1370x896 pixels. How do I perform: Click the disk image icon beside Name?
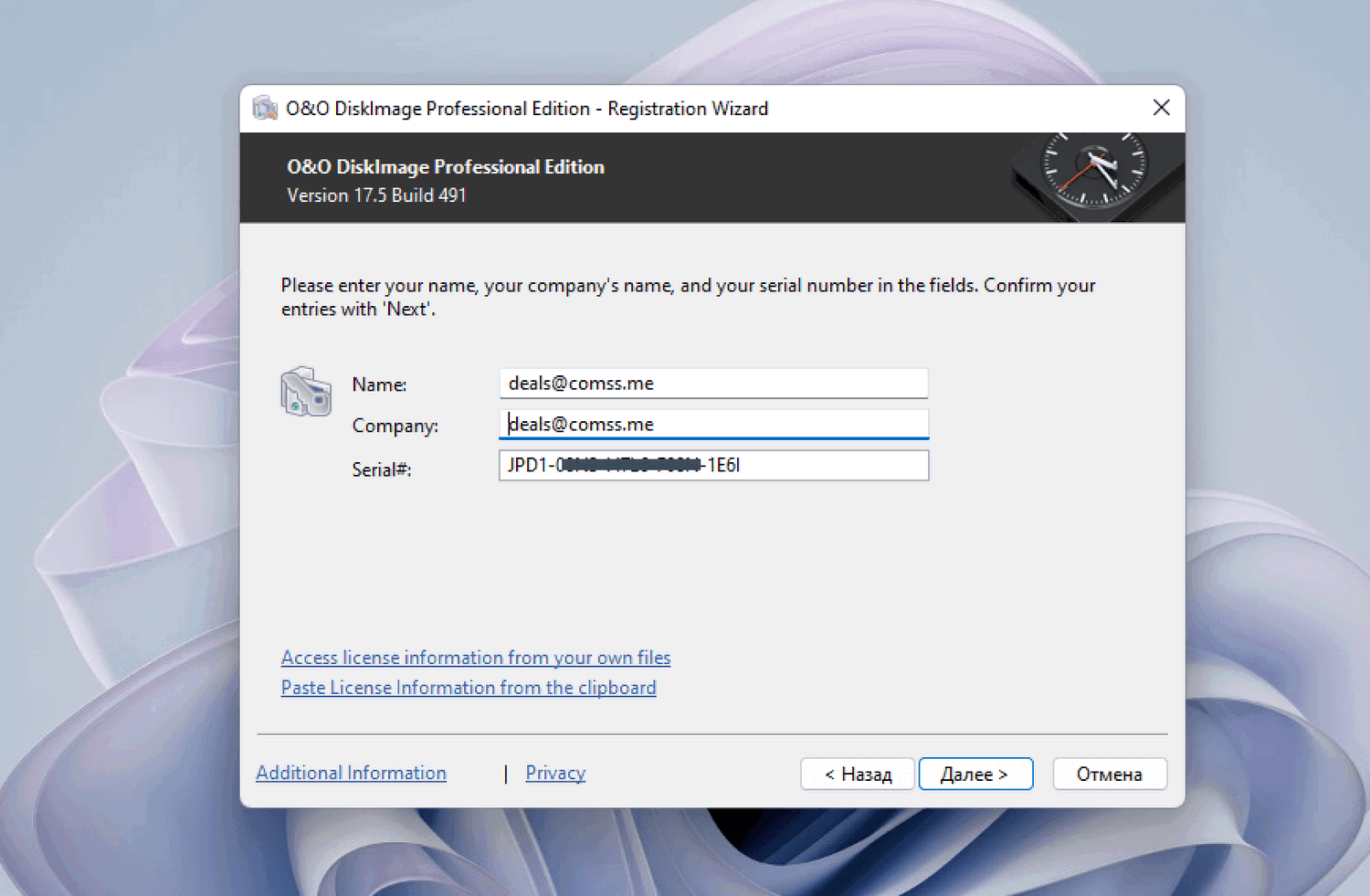pos(306,392)
